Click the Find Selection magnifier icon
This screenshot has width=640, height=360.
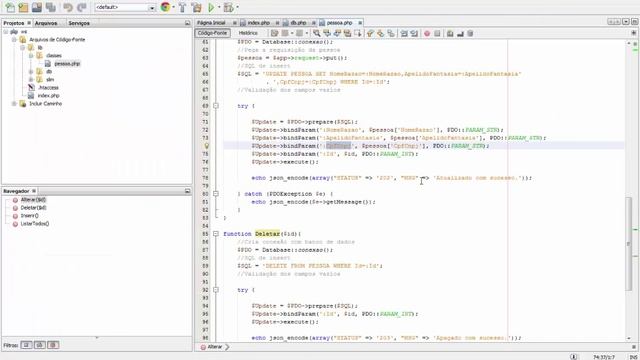pyautogui.click(x=316, y=33)
